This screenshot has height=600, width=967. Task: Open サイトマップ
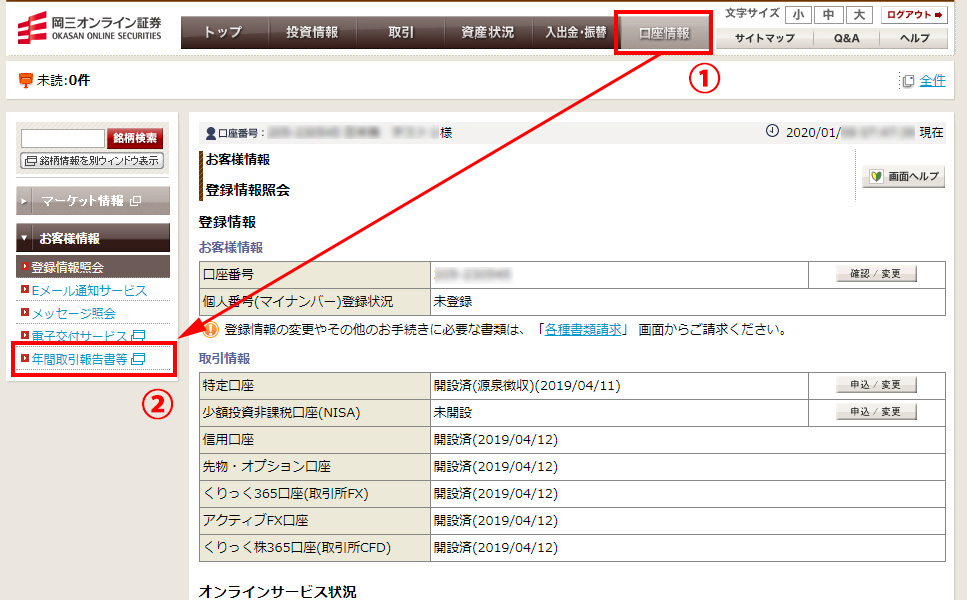[x=765, y=38]
